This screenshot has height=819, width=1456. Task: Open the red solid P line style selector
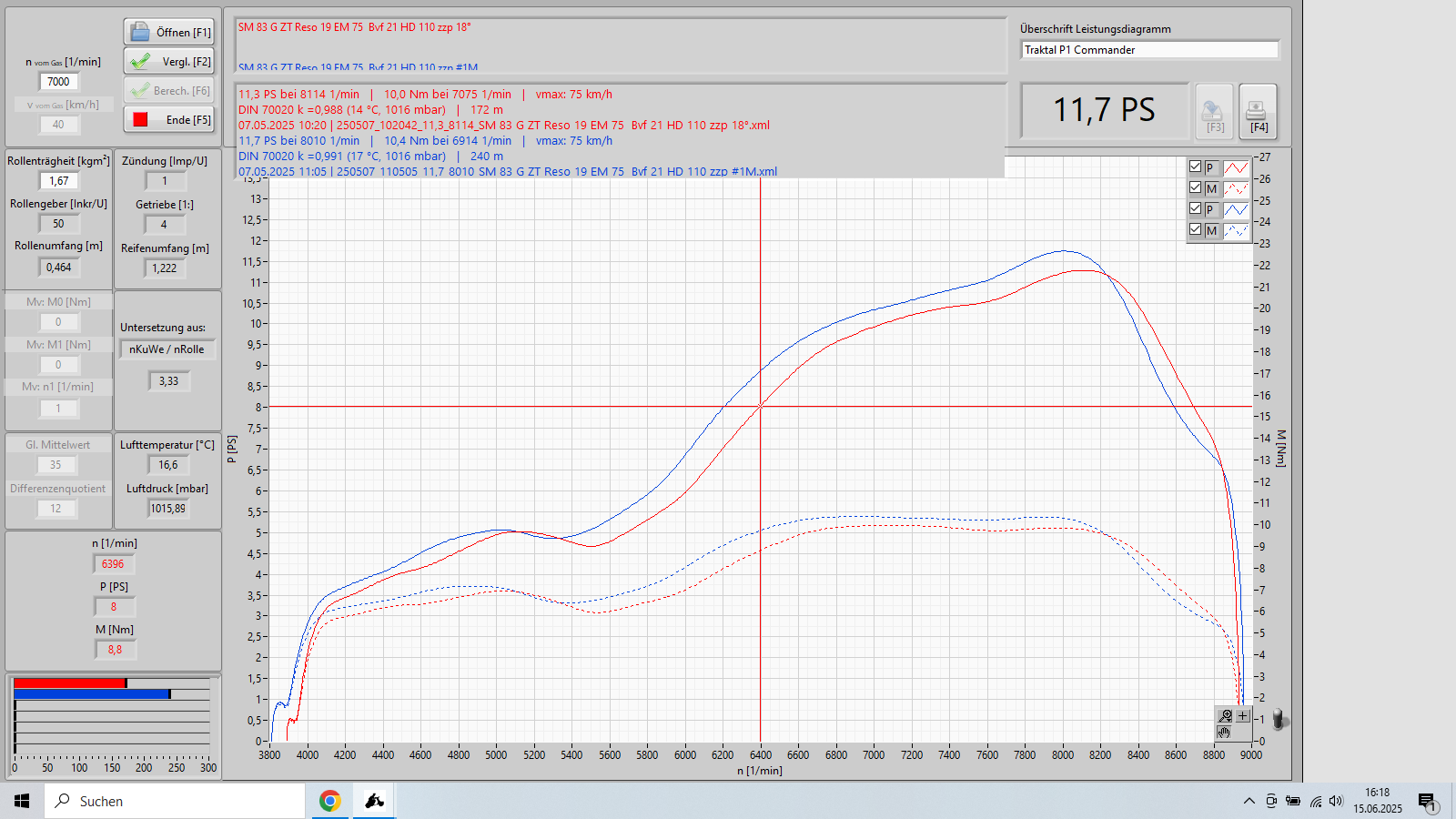pos(1236,167)
